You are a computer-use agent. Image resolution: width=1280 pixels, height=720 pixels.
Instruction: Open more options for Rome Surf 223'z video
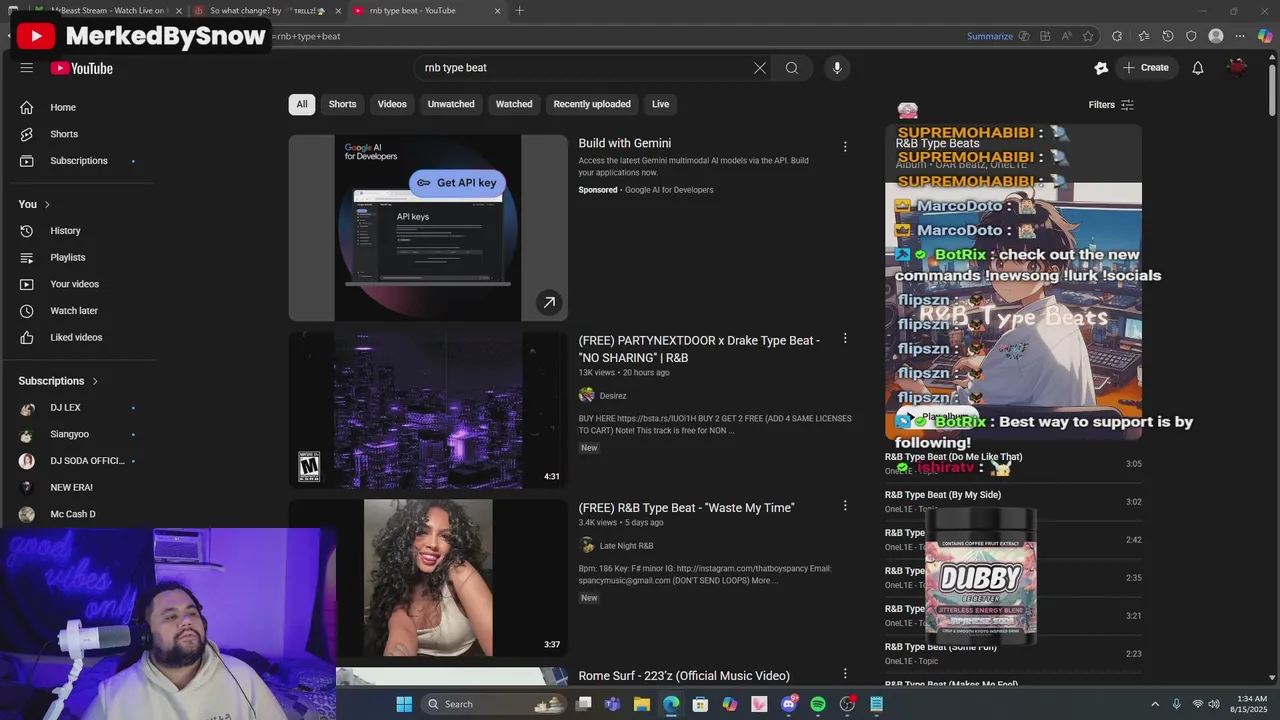[845, 674]
